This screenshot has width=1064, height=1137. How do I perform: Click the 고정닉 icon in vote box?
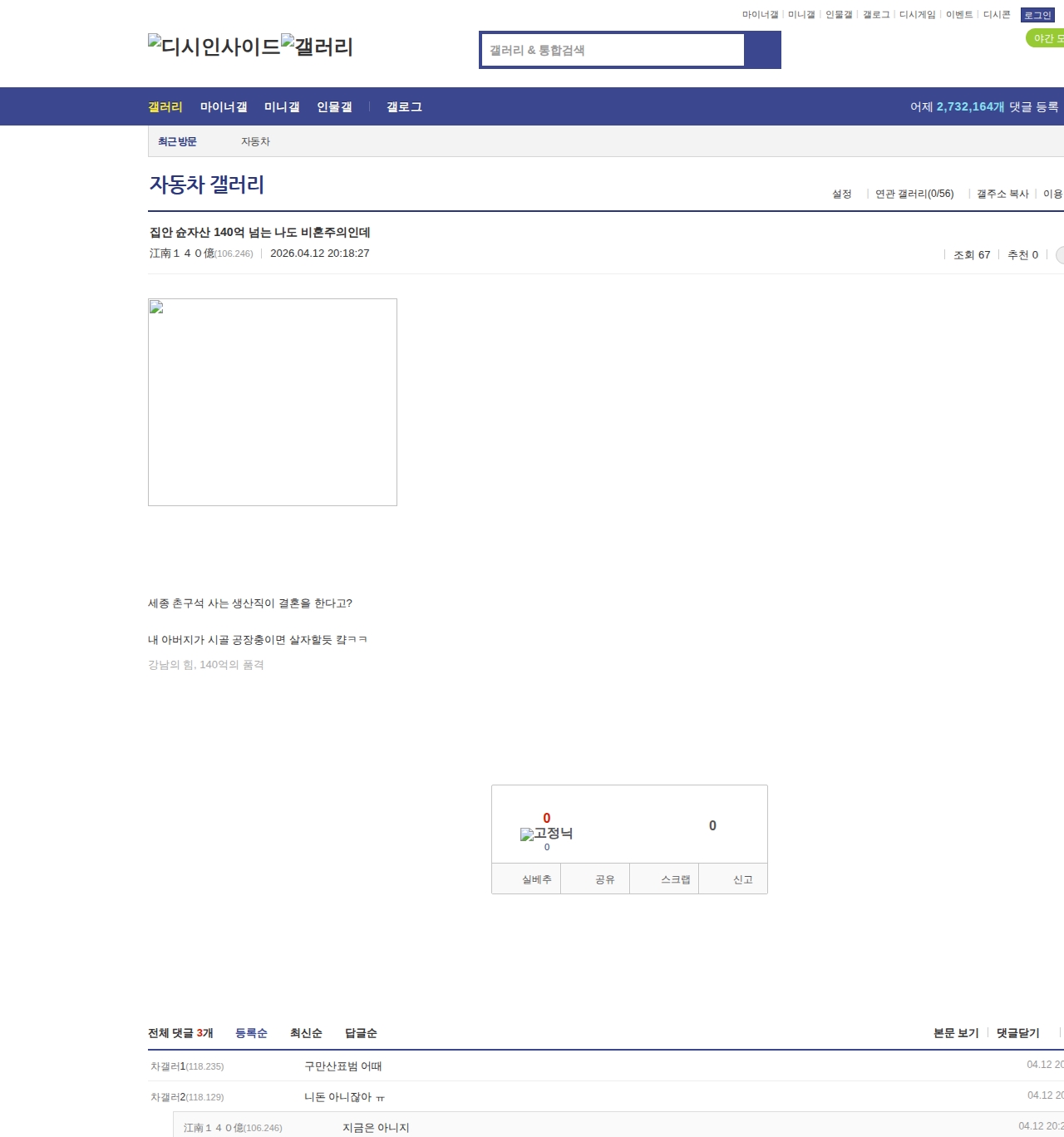click(x=546, y=834)
